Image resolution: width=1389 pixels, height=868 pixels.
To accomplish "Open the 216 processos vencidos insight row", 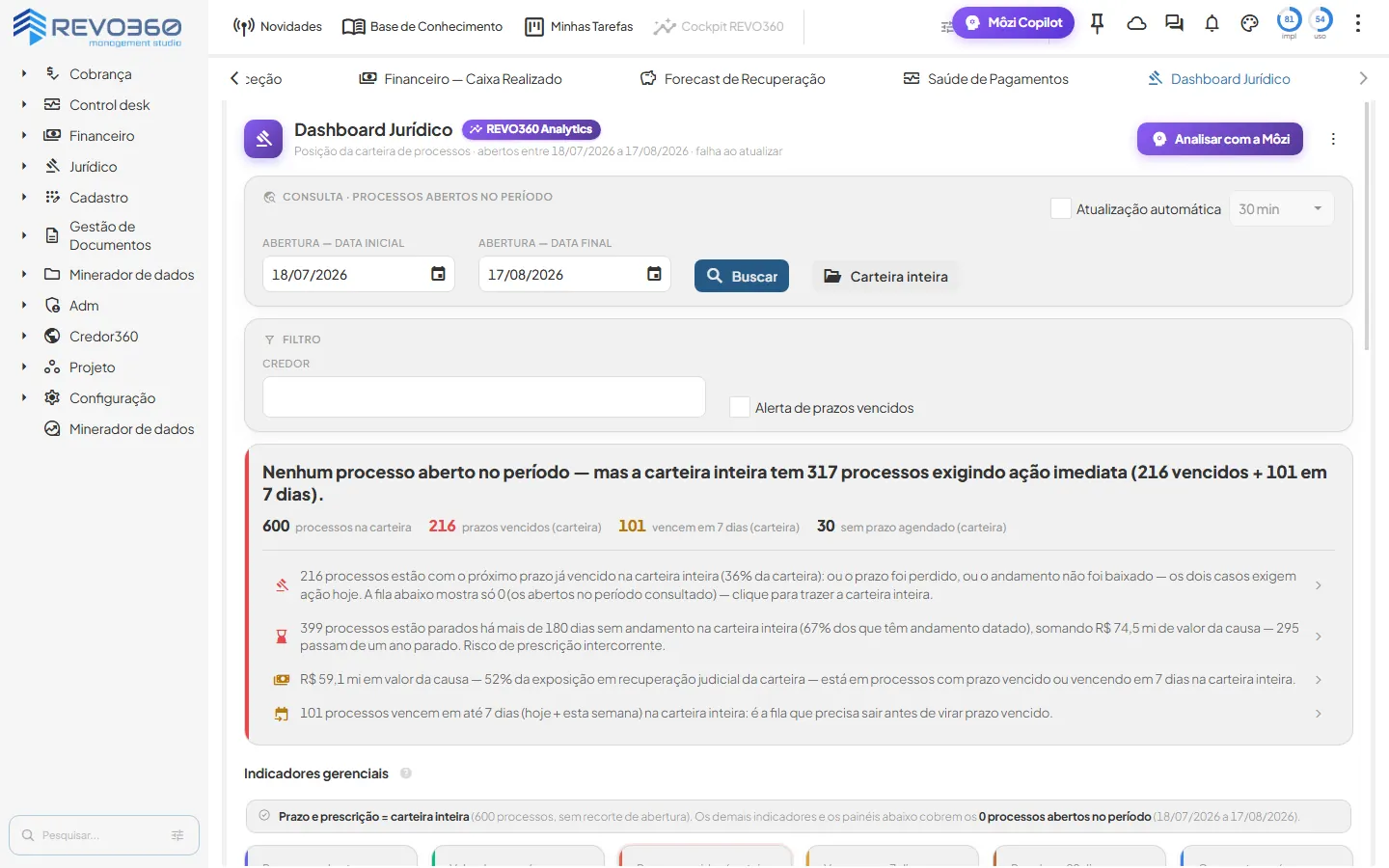I will (799, 585).
